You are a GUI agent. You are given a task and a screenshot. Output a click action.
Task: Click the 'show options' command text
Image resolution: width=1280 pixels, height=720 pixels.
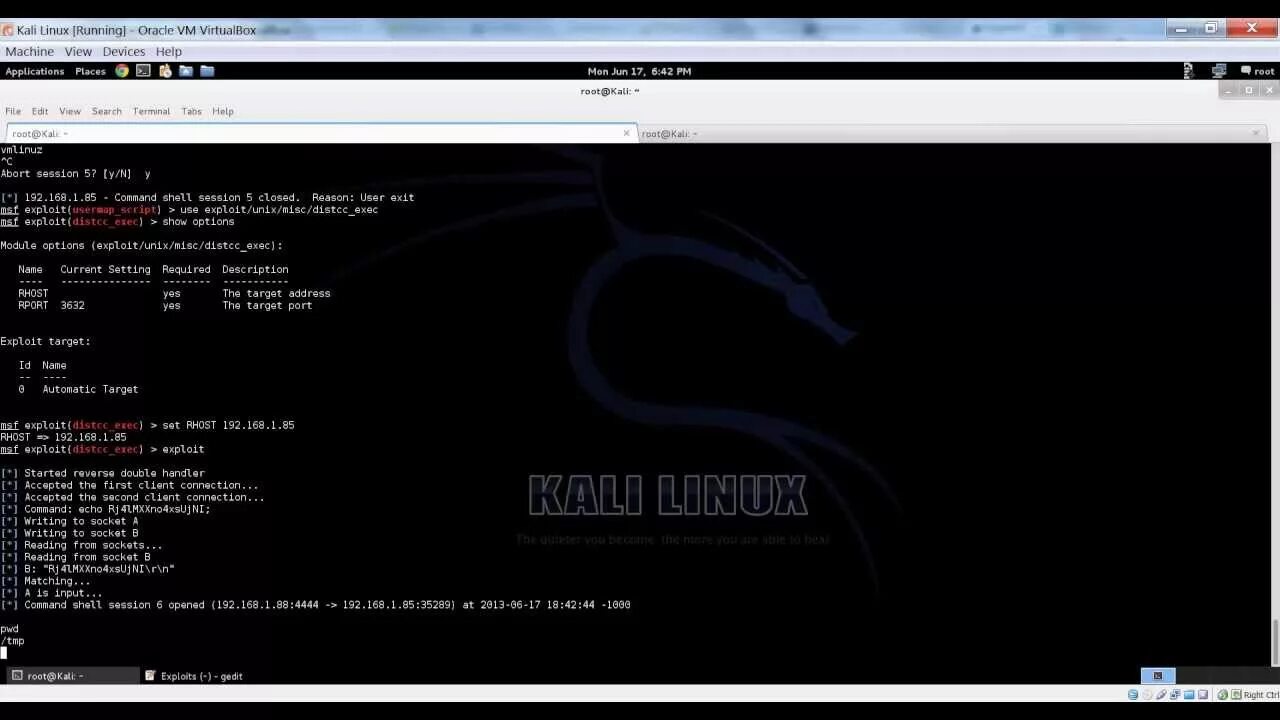click(198, 221)
